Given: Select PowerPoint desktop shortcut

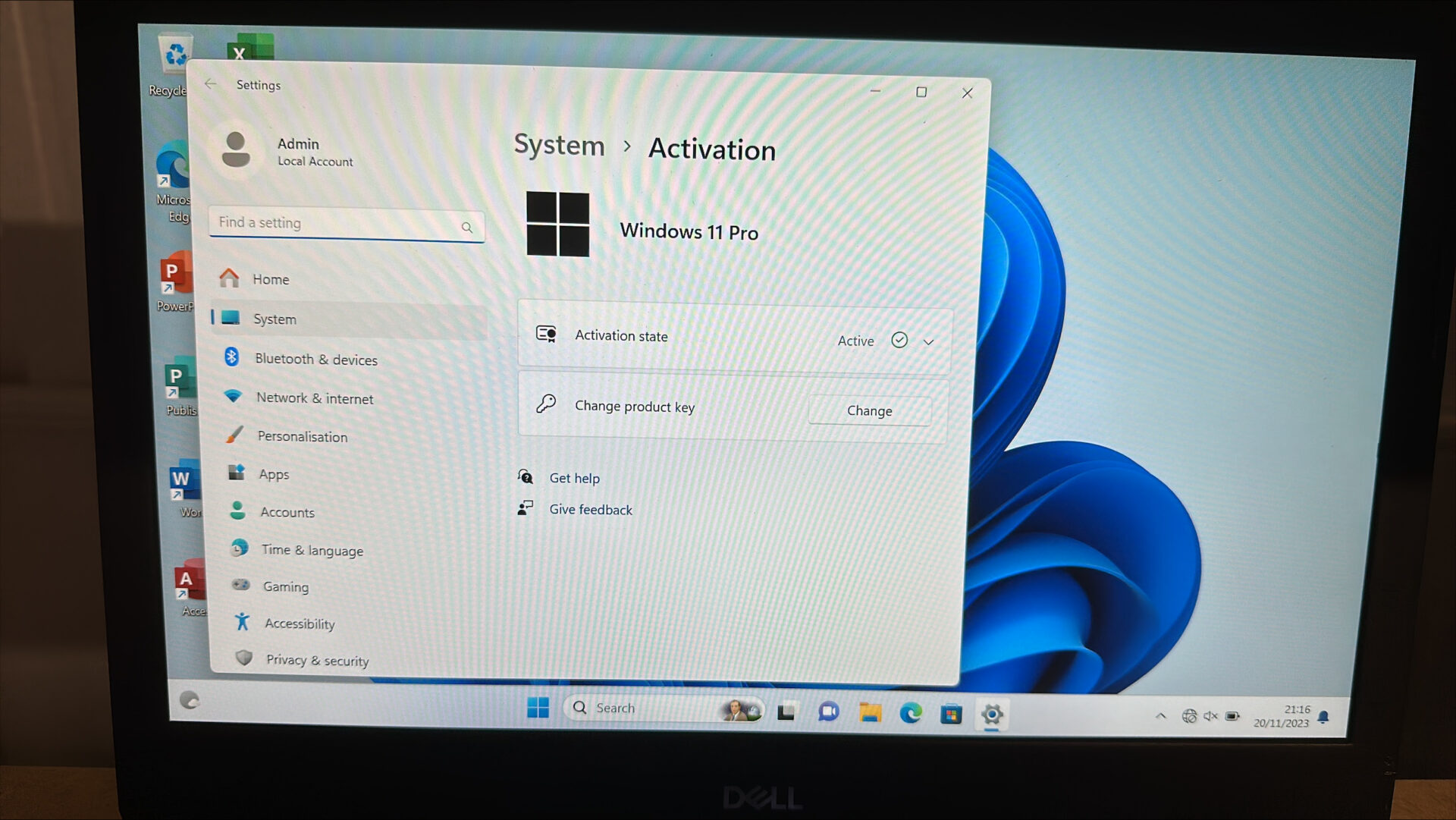Looking at the screenshot, I should (175, 282).
